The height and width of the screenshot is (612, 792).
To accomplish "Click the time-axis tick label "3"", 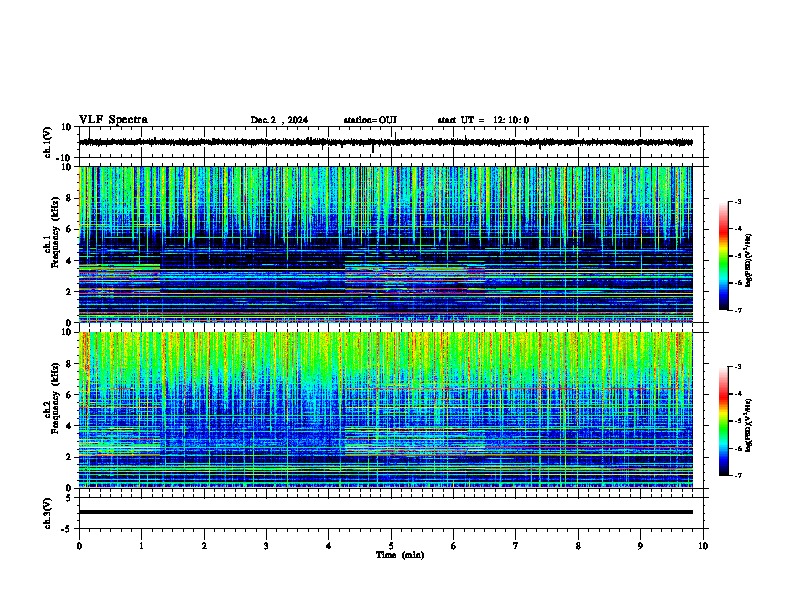I will point(266,546).
